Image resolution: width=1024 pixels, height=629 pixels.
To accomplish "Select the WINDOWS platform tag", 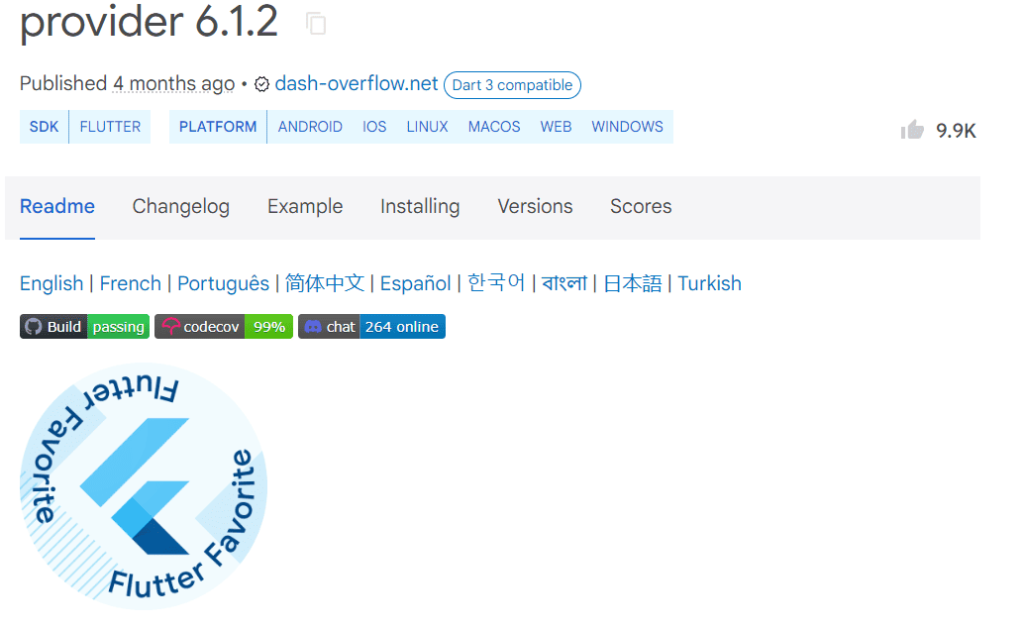I will pyautogui.click(x=627, y=127).
